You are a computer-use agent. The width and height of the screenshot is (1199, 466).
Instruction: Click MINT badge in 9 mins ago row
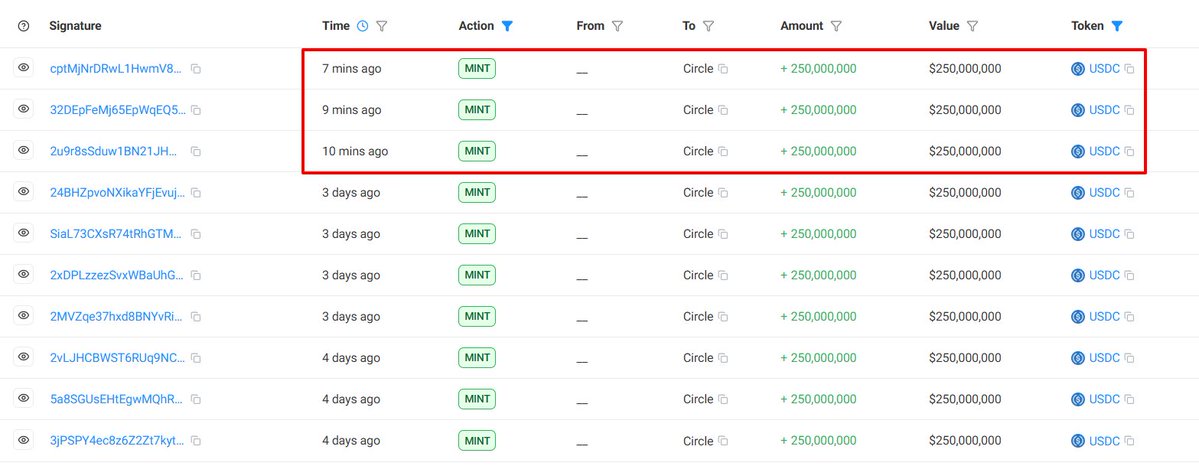pos(477,110)
